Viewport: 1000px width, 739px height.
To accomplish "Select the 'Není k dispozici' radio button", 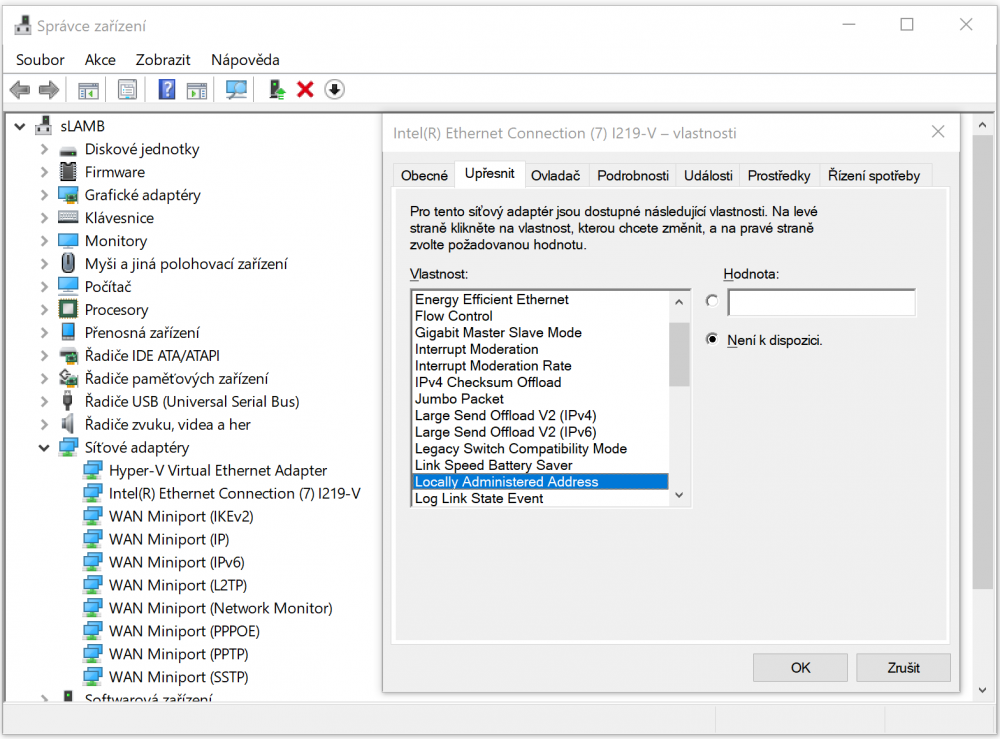I will click(x=712, y=339).
